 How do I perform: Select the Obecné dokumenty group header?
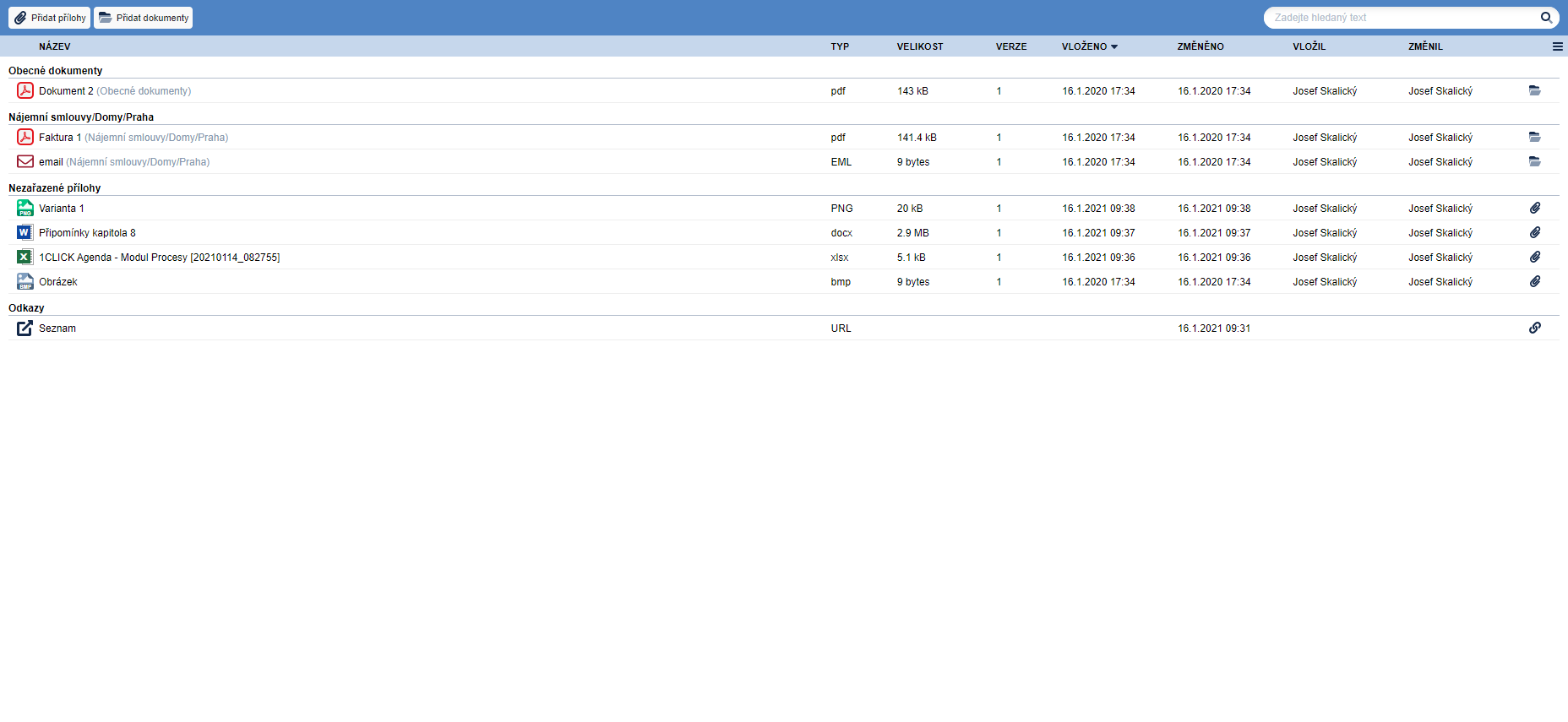coord(56,71)
